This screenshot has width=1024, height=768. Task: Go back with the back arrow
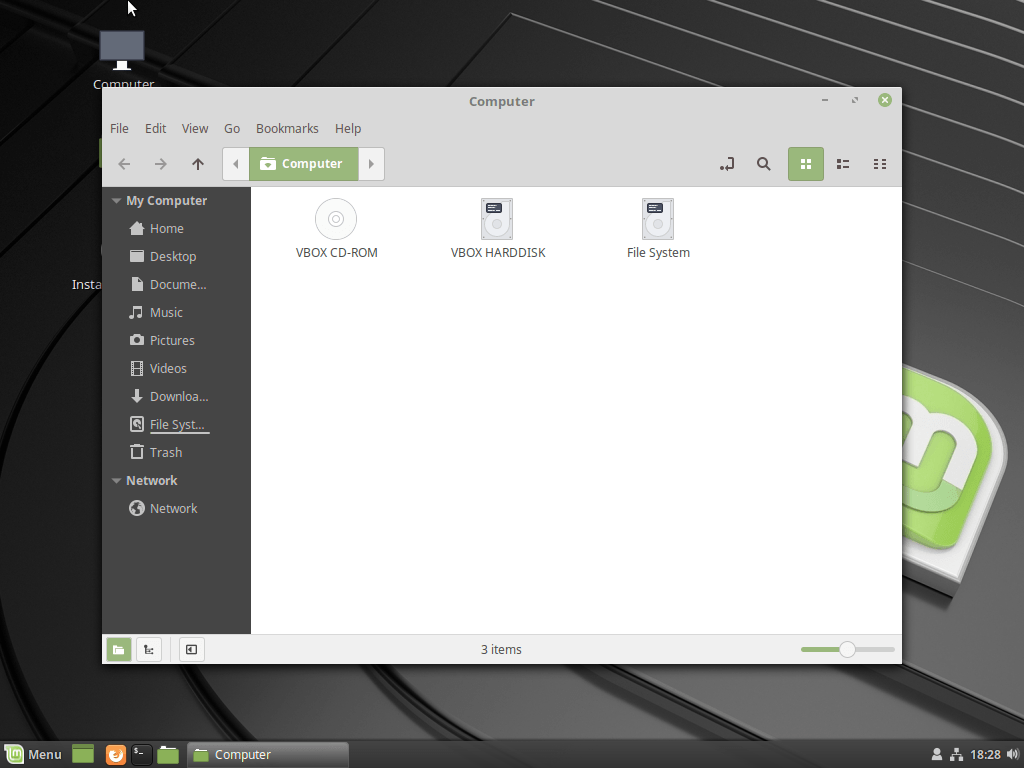click(x=124, y=164)
